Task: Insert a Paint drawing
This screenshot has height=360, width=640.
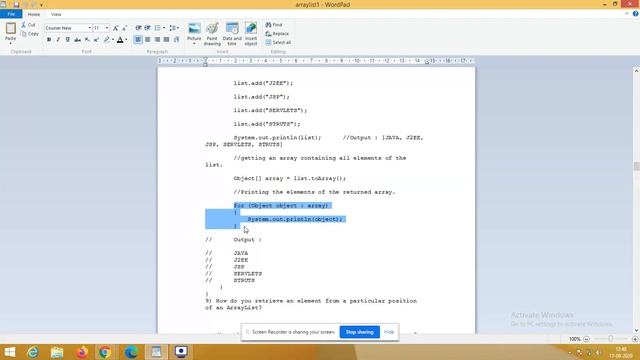Action: [212, 34]
